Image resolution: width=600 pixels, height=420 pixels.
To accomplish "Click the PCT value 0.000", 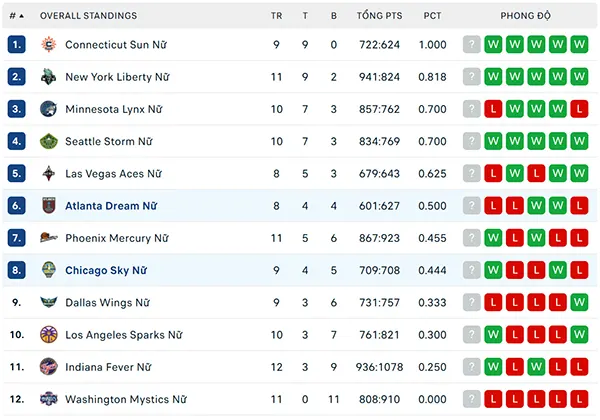I will 432,399.
